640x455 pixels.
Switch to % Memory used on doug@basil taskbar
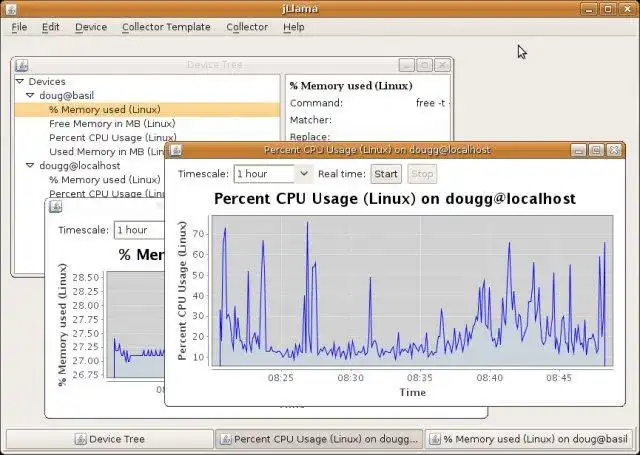[x=529, y=439]
